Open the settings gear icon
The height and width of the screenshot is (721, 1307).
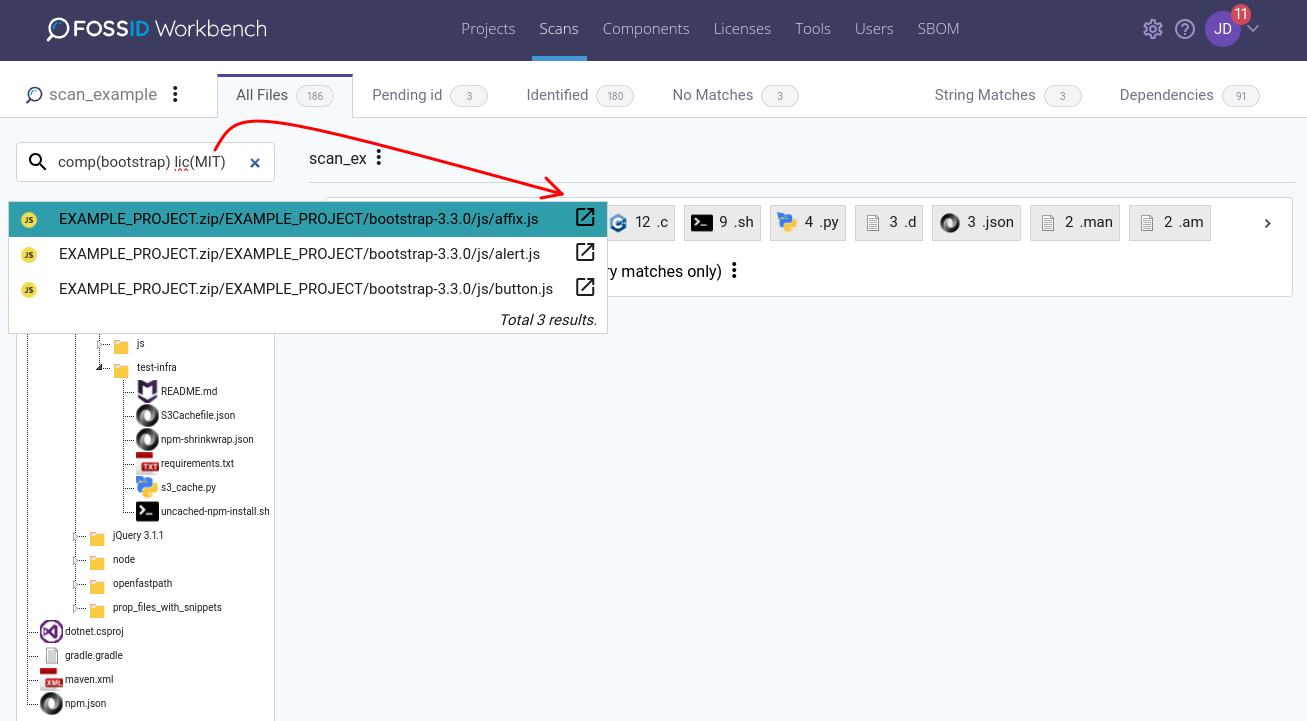[1153, 29]
